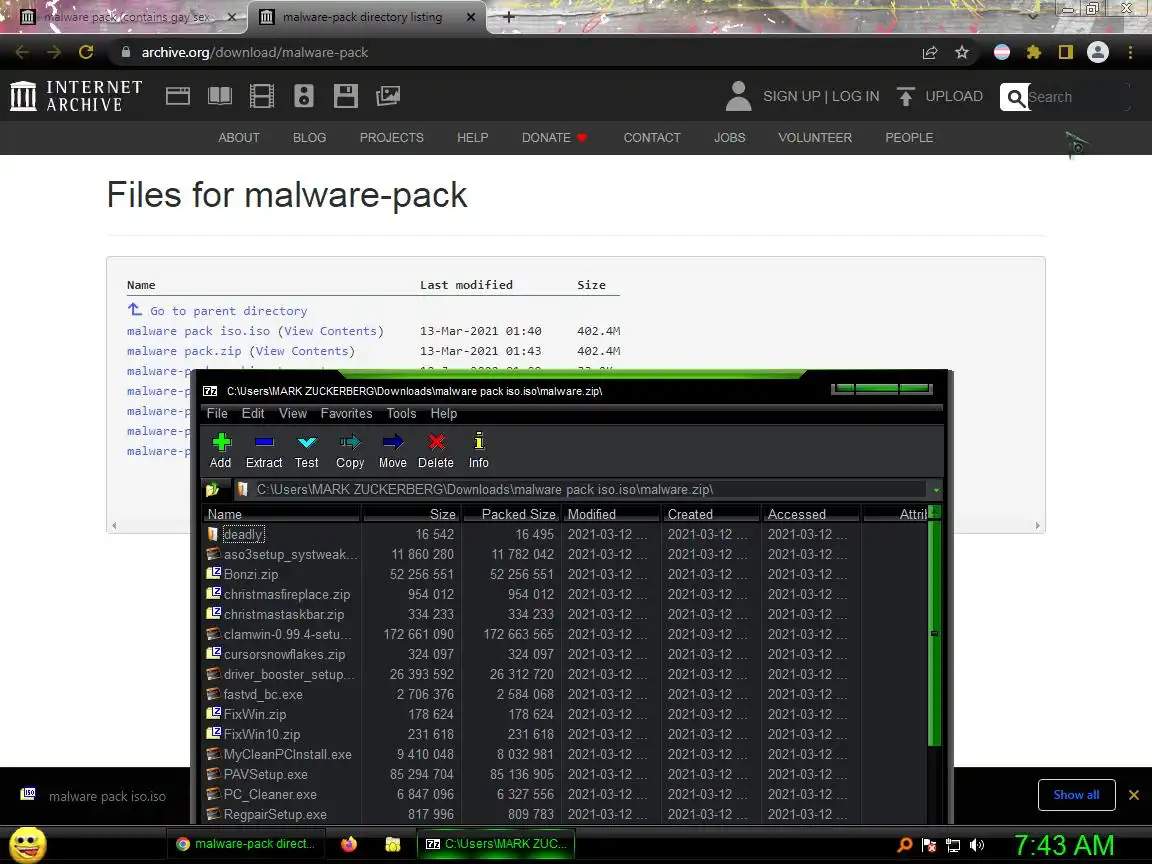
Task: Open the 7-Zip Tools menu
Action: click(x=401, y=414)
